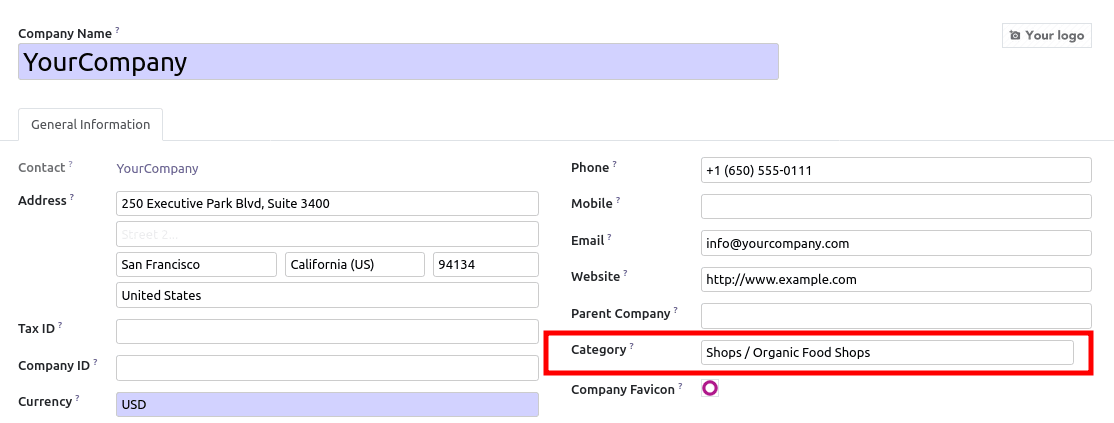Switch to the General Information tab
The image size is (1114, 423).
click(x=90, y=124)
